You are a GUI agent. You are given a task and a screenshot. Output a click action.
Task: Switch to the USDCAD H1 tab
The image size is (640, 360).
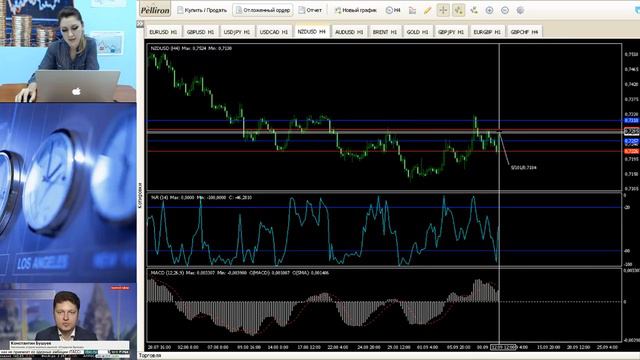(274, 32)
